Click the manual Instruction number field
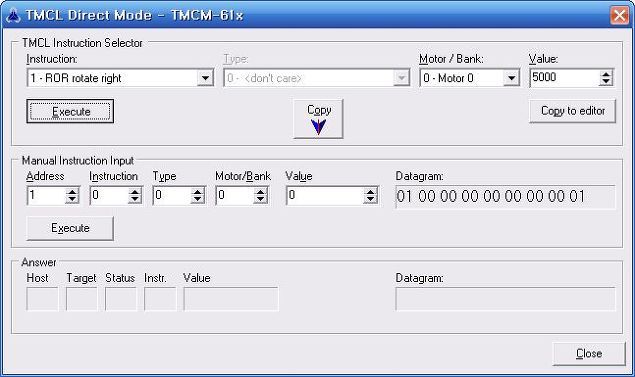Viewport: 635px width, 377px height. (109, 196)
